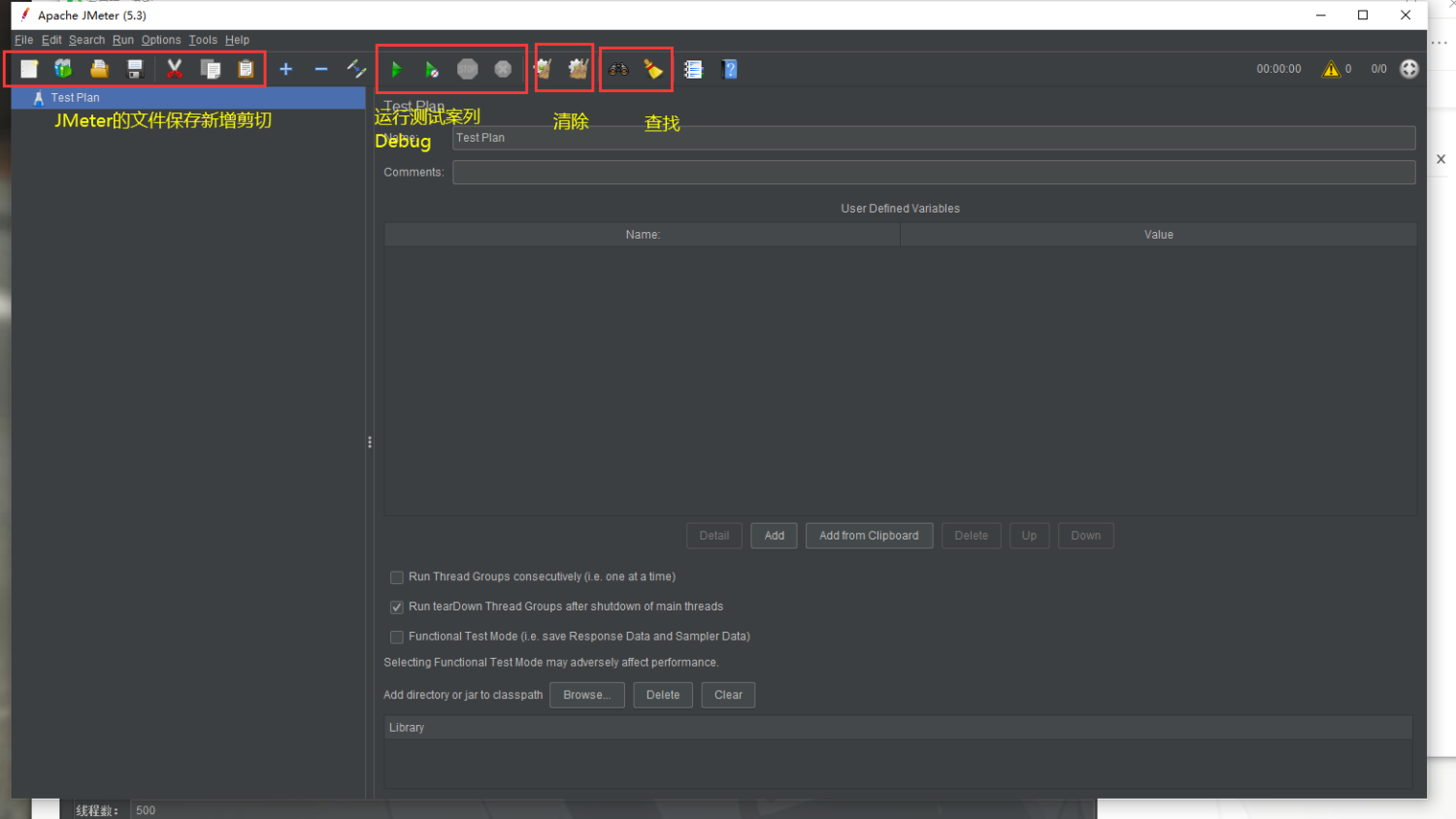1456x819 pixels.
Task: Click the Up button
Action: point(1029,536)
